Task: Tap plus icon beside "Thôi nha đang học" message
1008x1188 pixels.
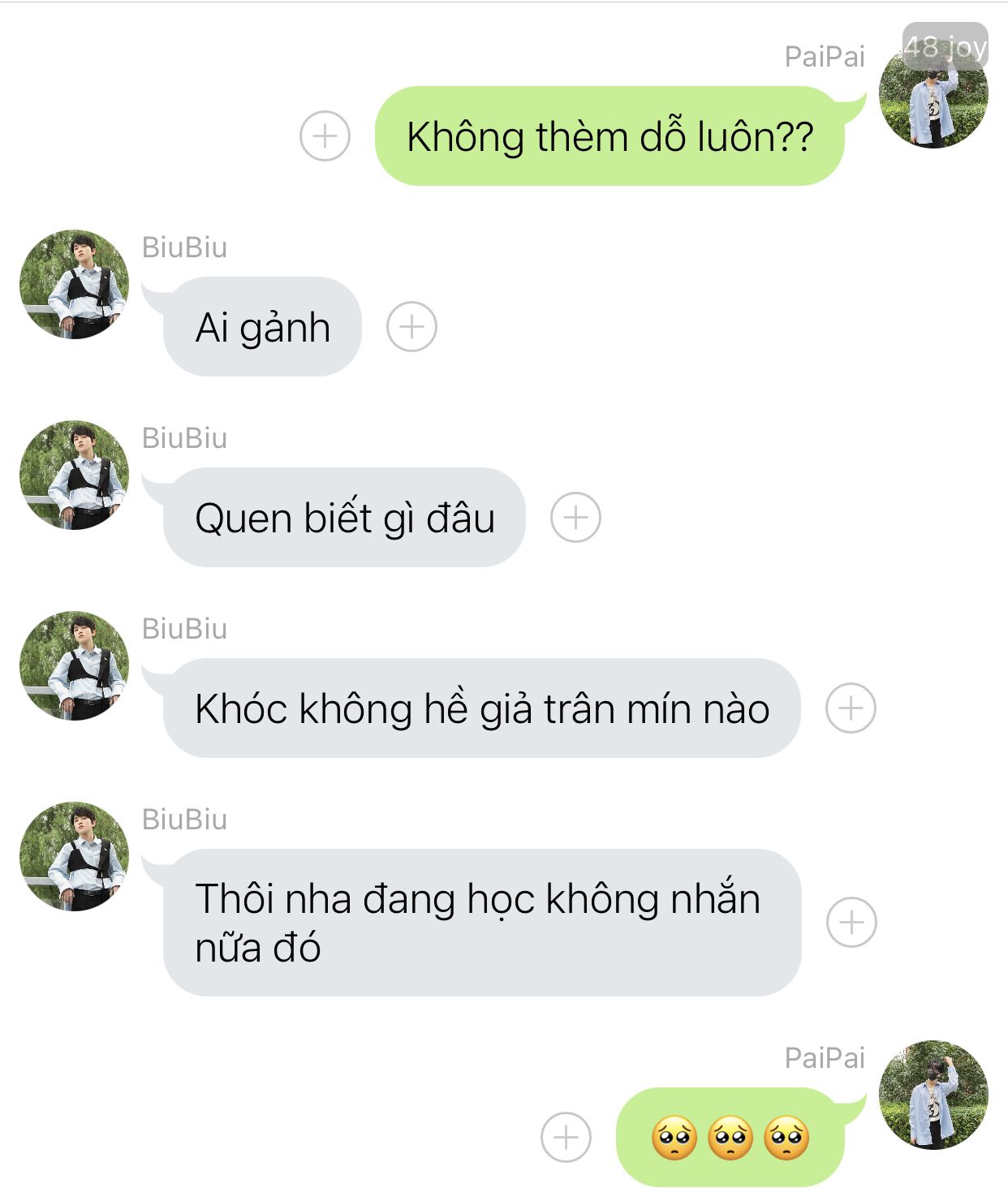Action: pyautogui.click(x=851, y=923)
